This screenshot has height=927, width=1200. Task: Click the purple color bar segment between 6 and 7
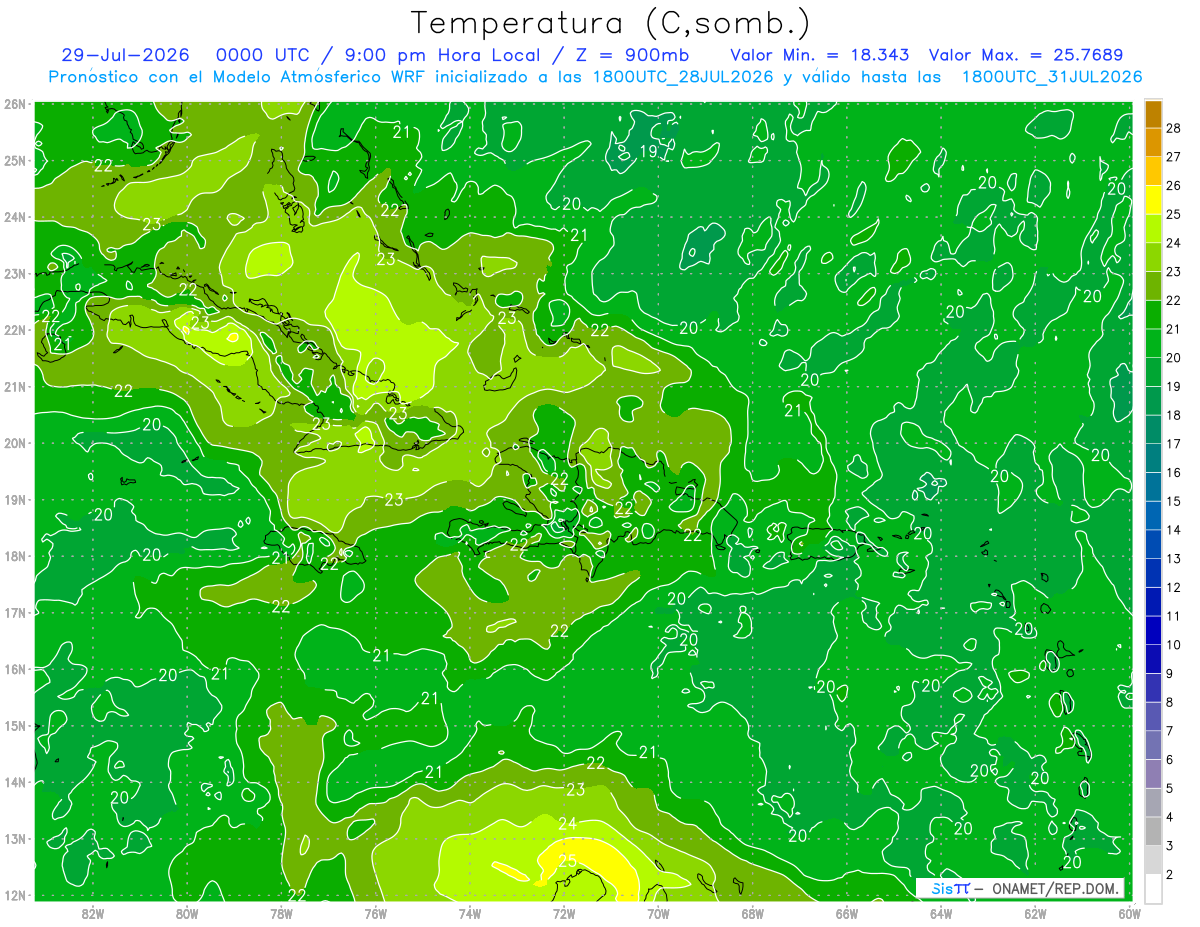pos(1153,745)
